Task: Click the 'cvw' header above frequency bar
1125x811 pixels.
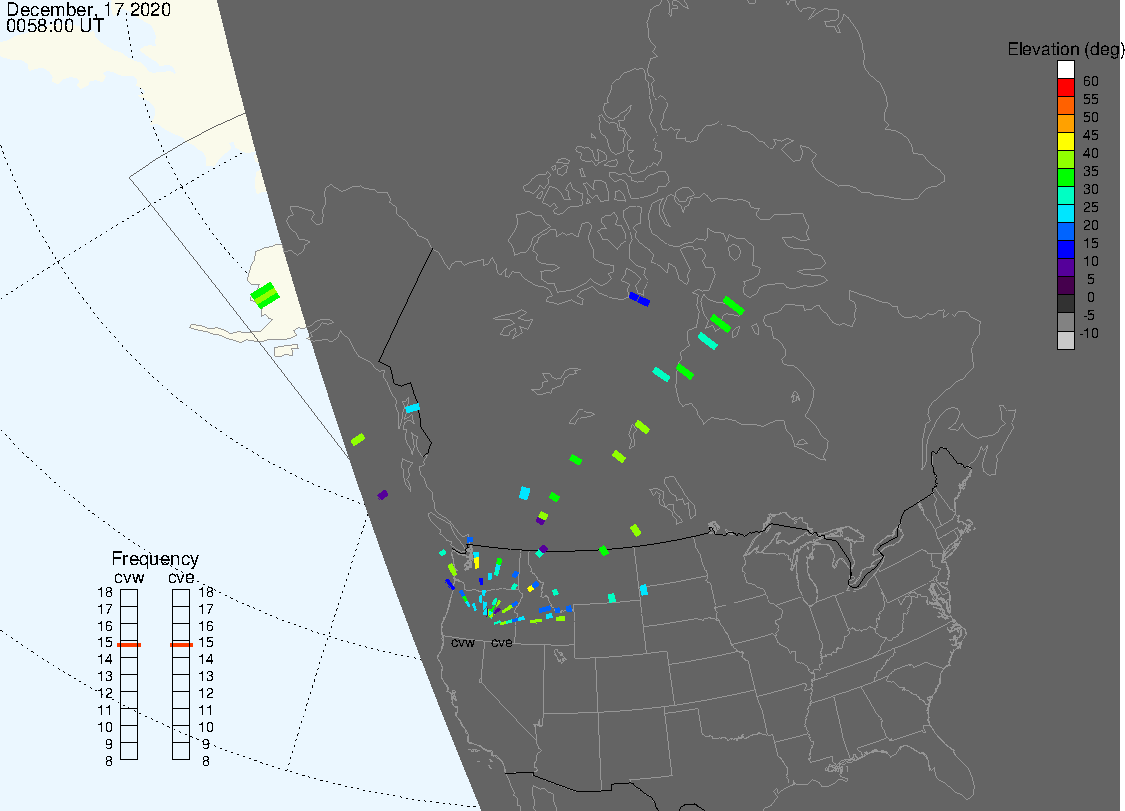Action: pos(129,578)
